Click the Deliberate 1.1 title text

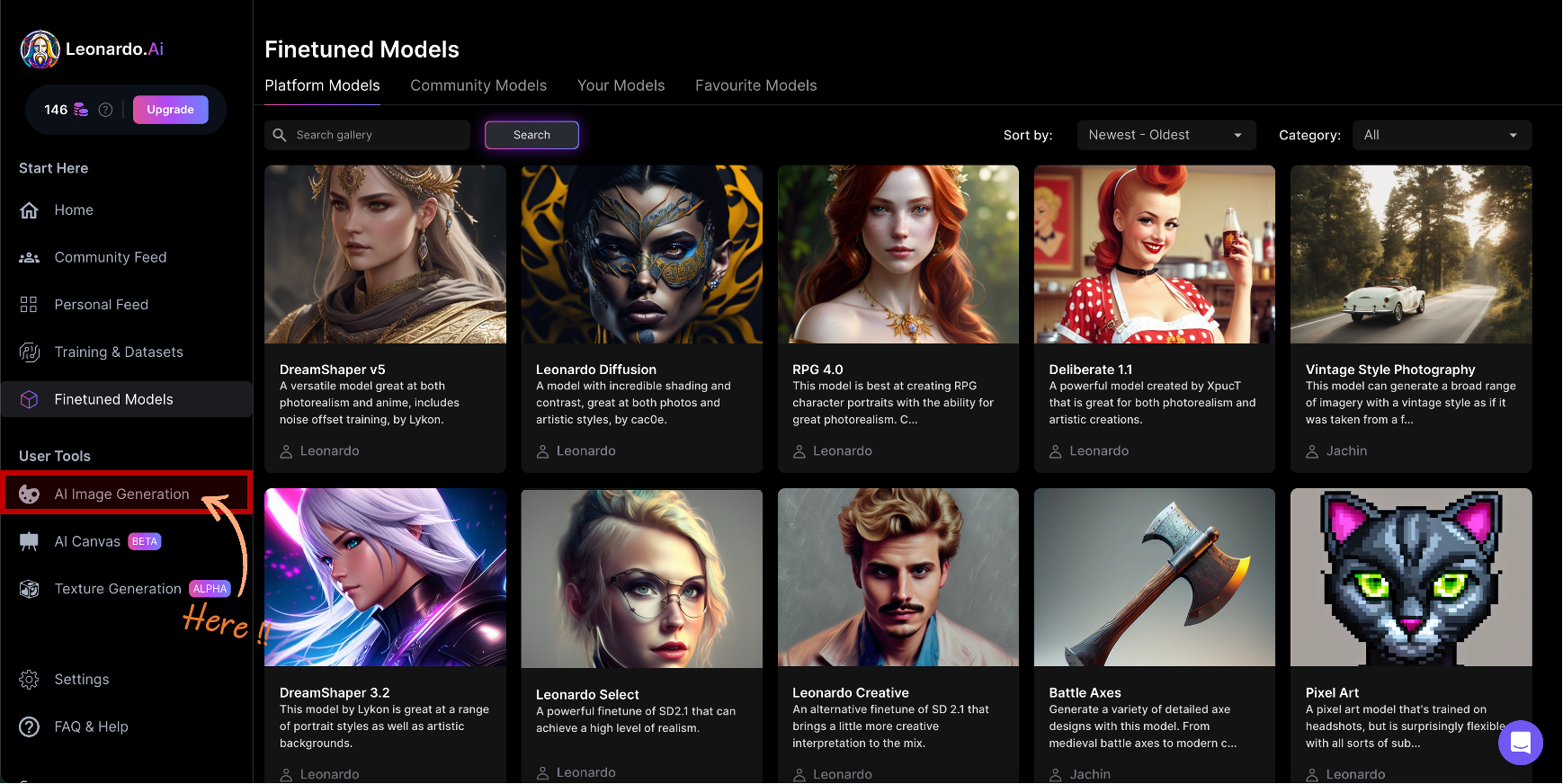point(1091,370)
